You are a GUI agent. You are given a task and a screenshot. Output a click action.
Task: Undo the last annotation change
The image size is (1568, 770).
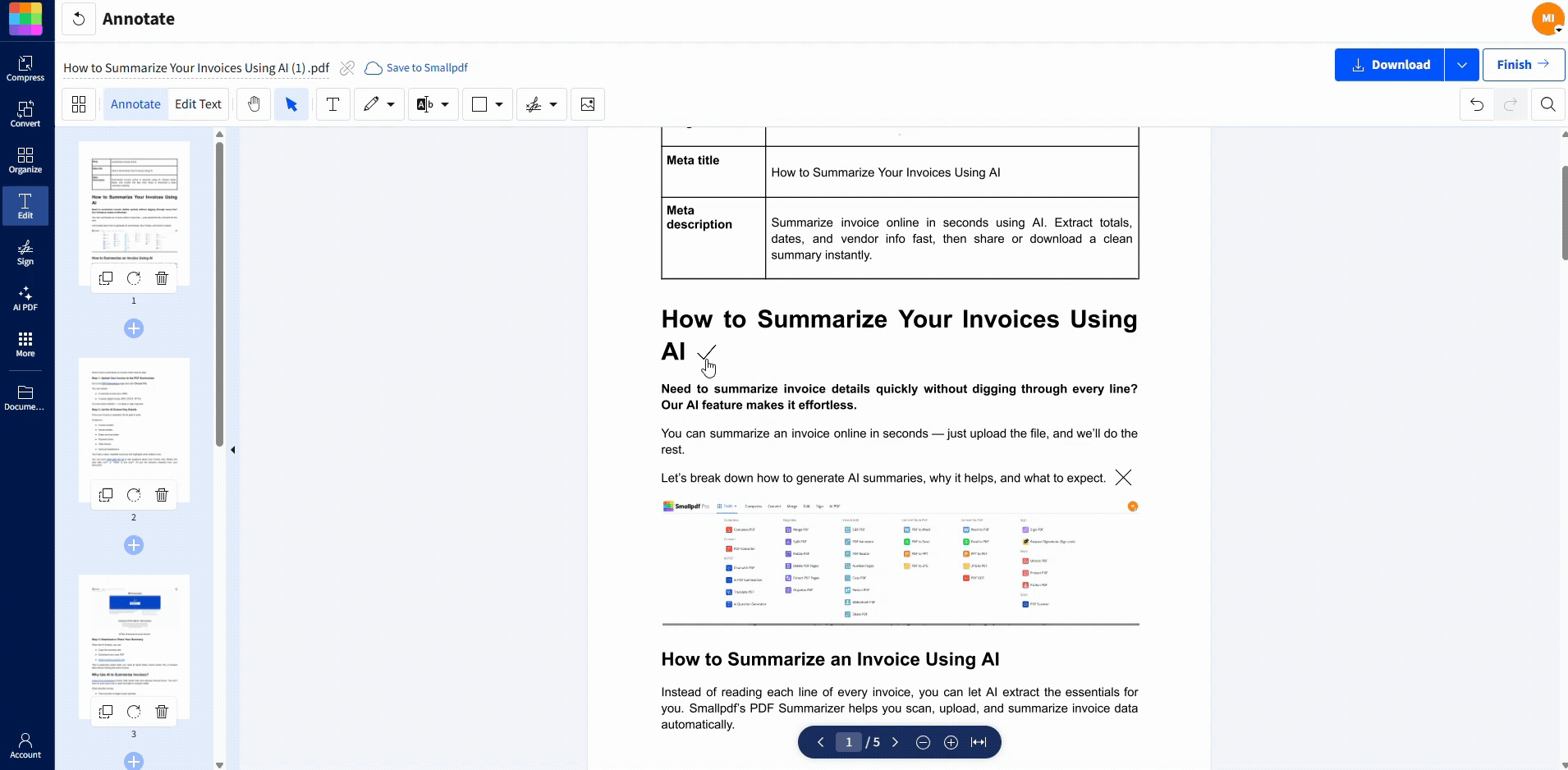(1475, 104)
